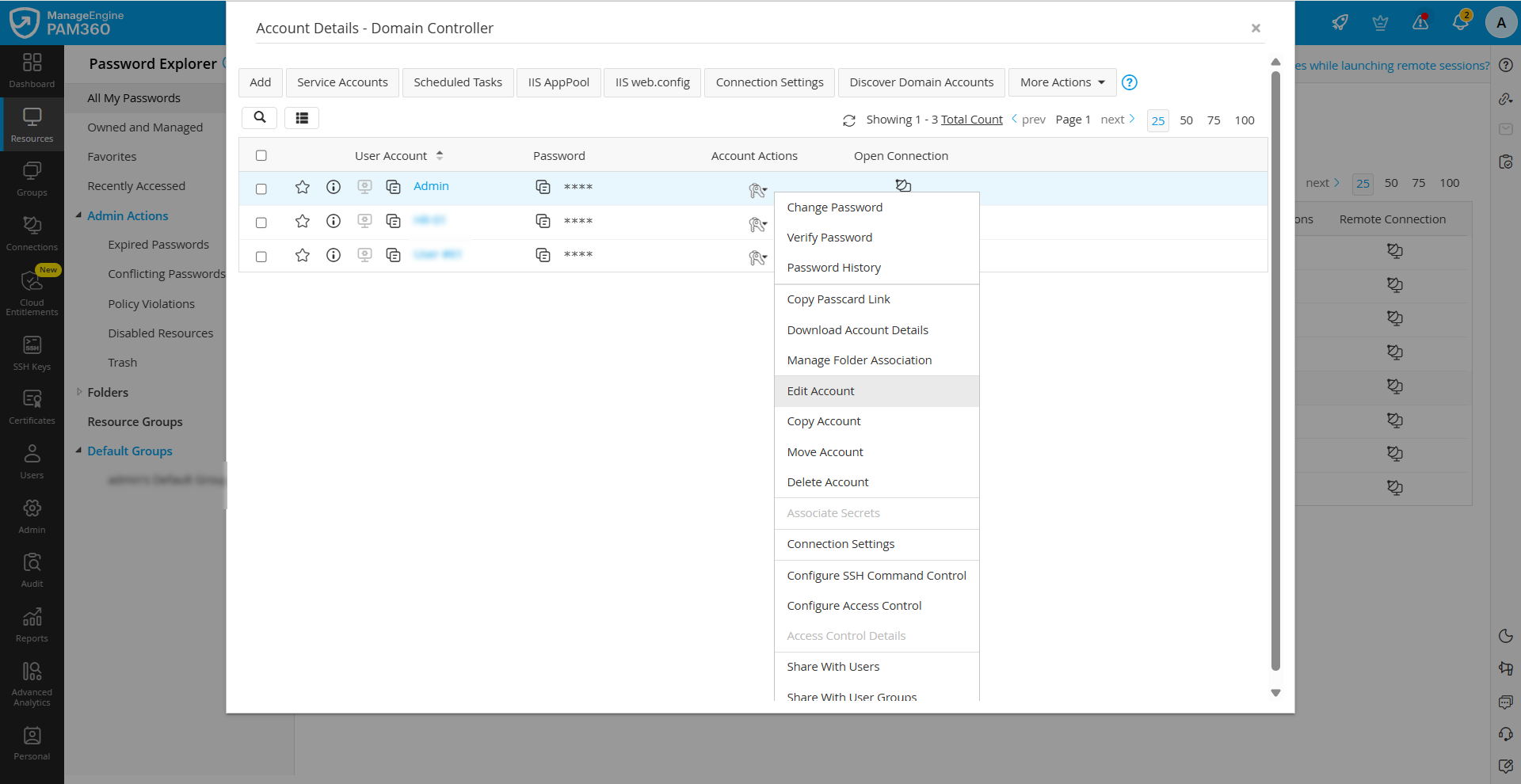Open the Reports section from the sidebar
The height and width of the screenshot is (784, 1521).
pos(32,624)
